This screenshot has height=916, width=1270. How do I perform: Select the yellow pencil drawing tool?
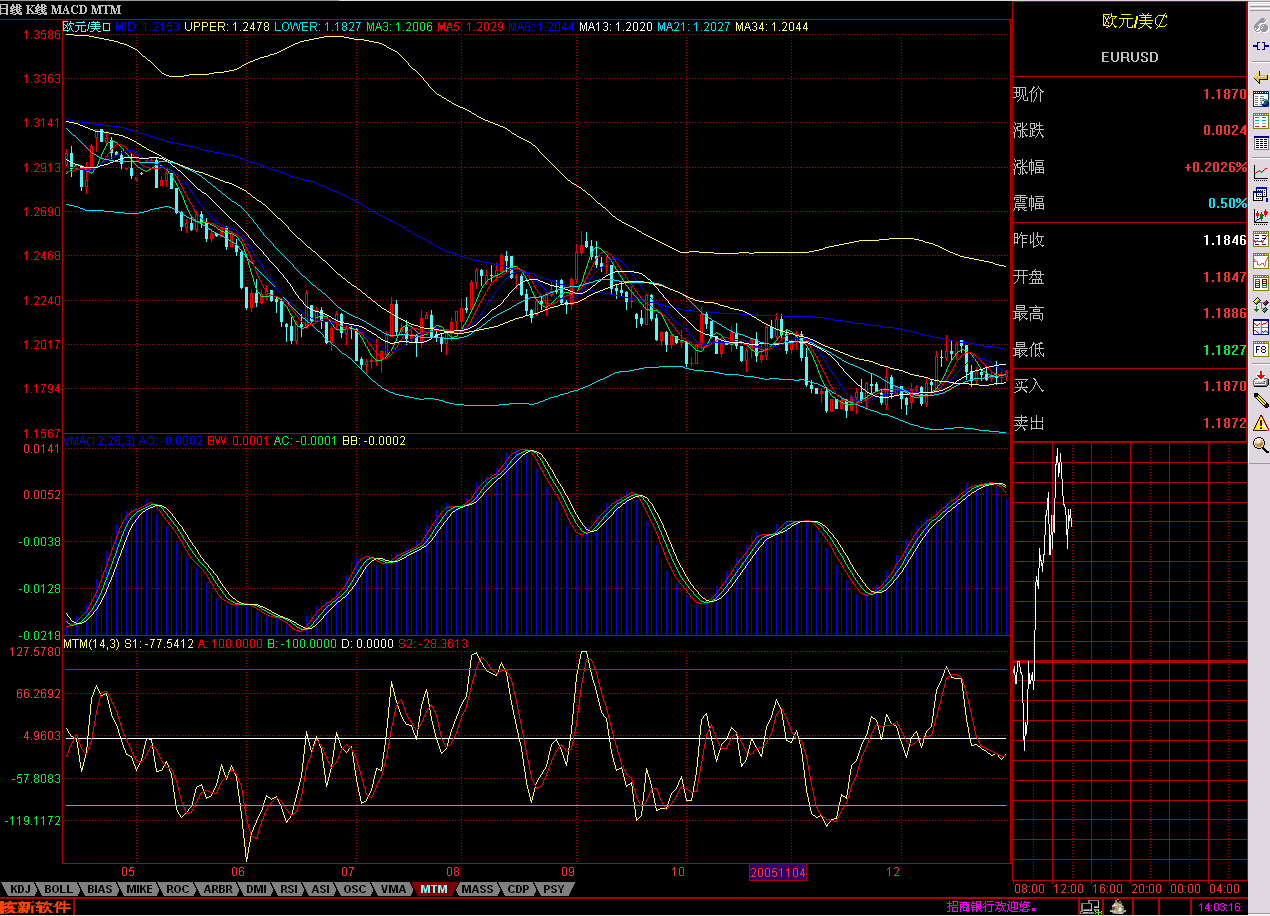pyautogui.click(x=1261, y=402)
